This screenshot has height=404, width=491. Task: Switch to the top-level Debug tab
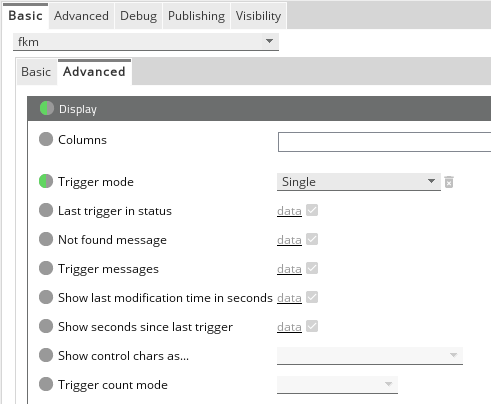pyautogui.click(x=138, y=16)
